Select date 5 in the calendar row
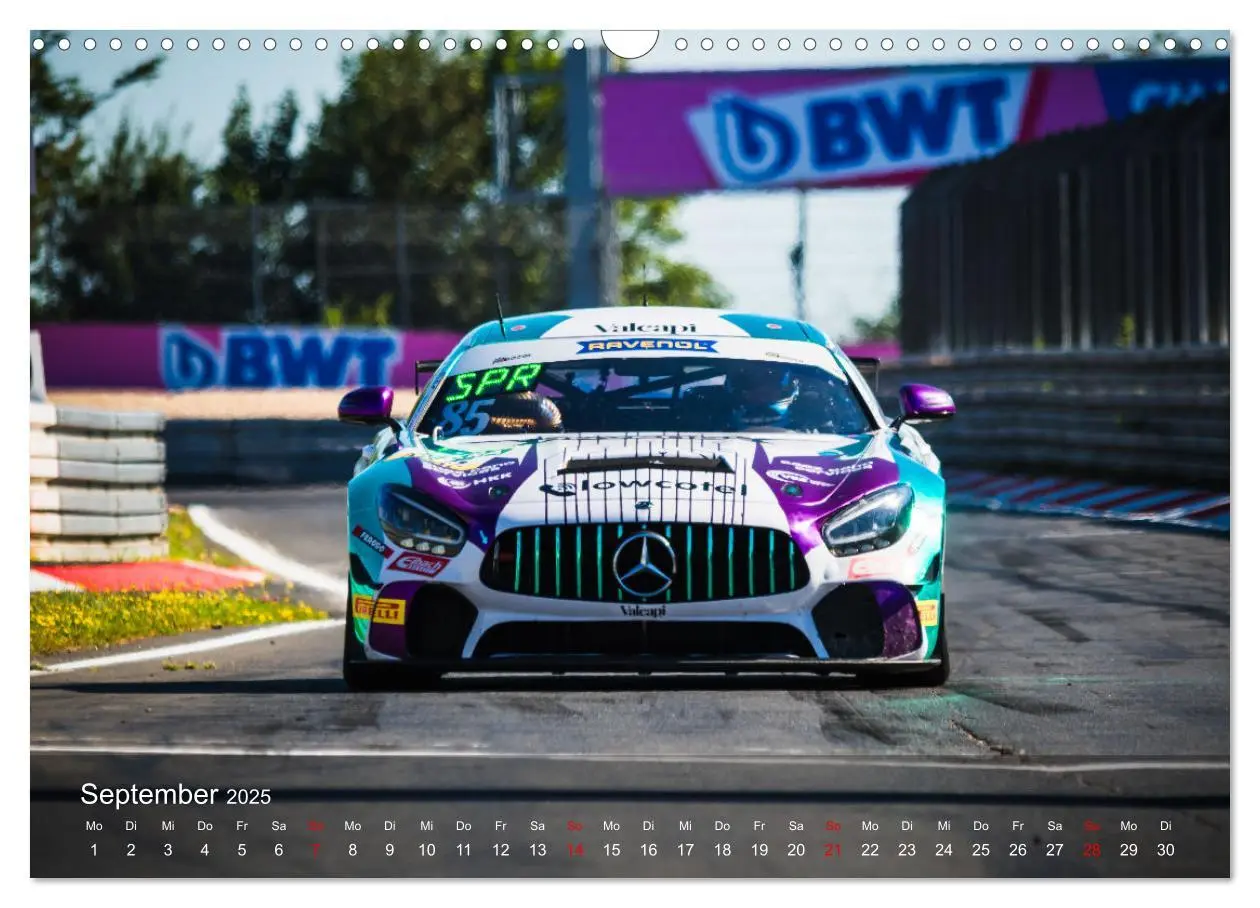This screenshot has width=1260, height=908. [x=242, y=850]
